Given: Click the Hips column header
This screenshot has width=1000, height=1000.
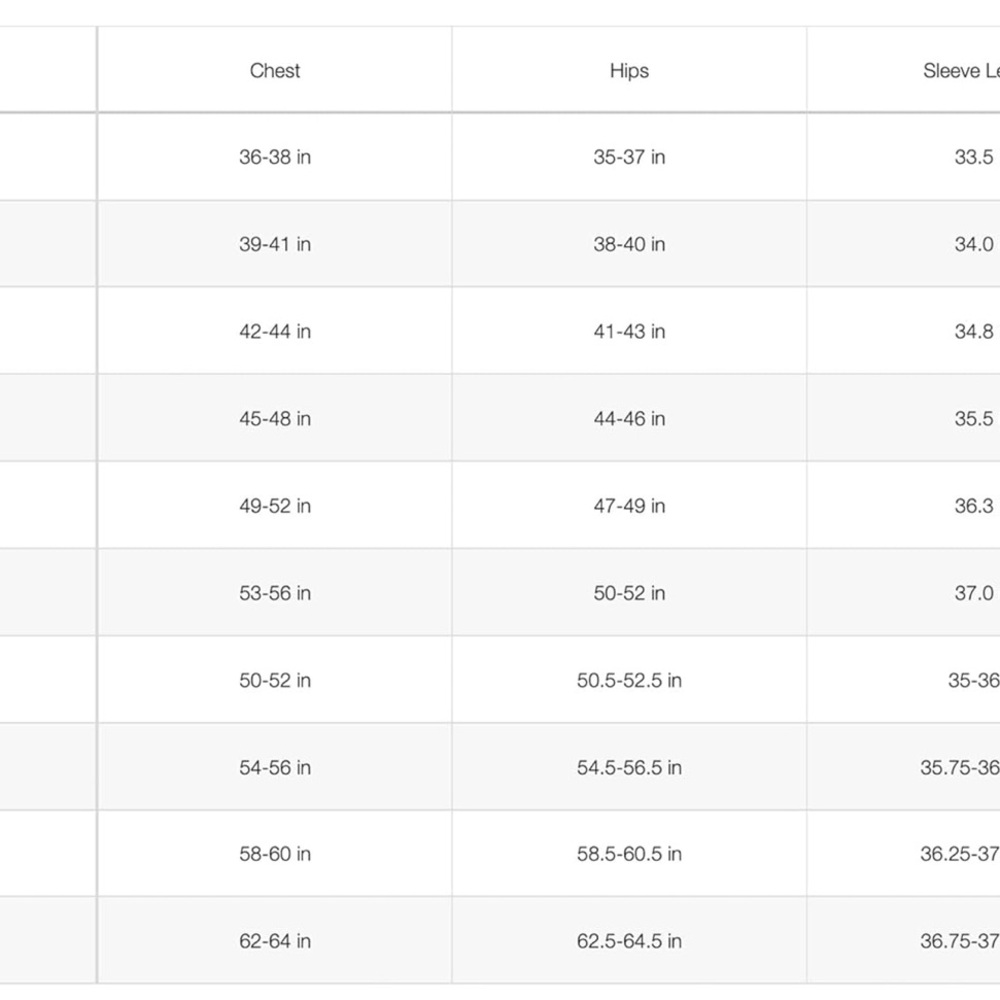Looking at the screenshot, I should click(629, 70).
